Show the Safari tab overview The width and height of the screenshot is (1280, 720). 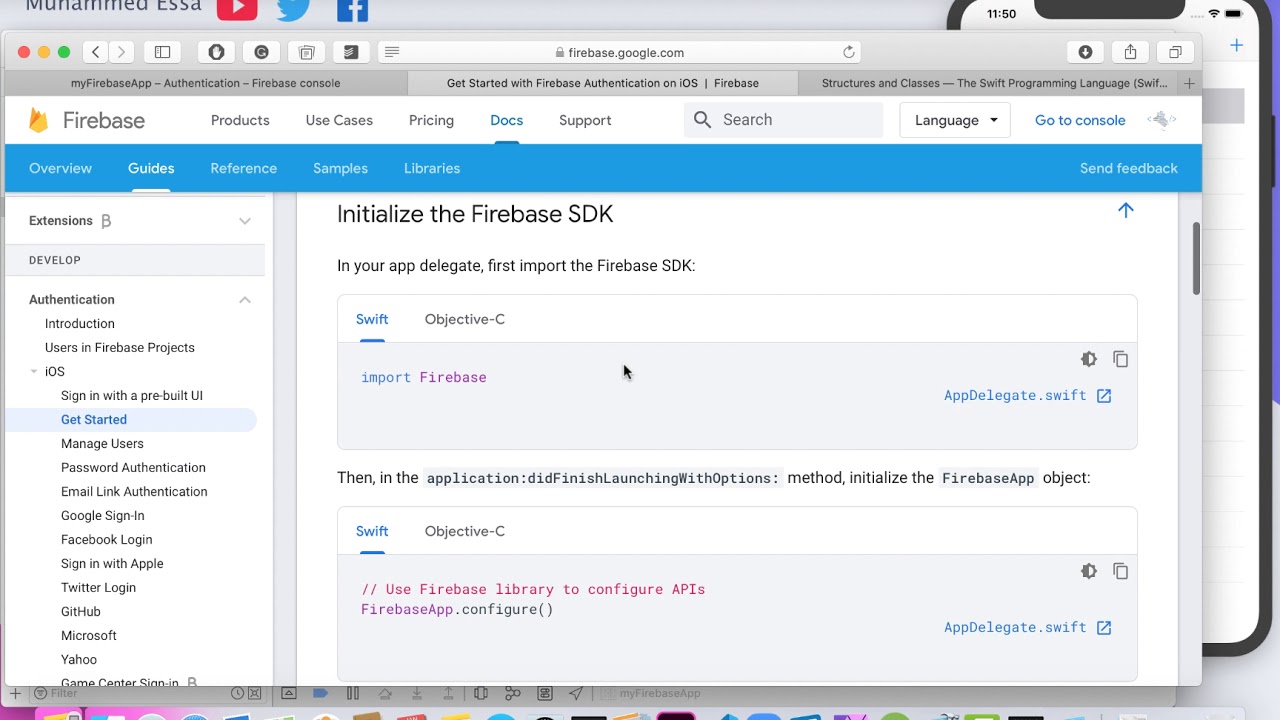pos(1175,52)
